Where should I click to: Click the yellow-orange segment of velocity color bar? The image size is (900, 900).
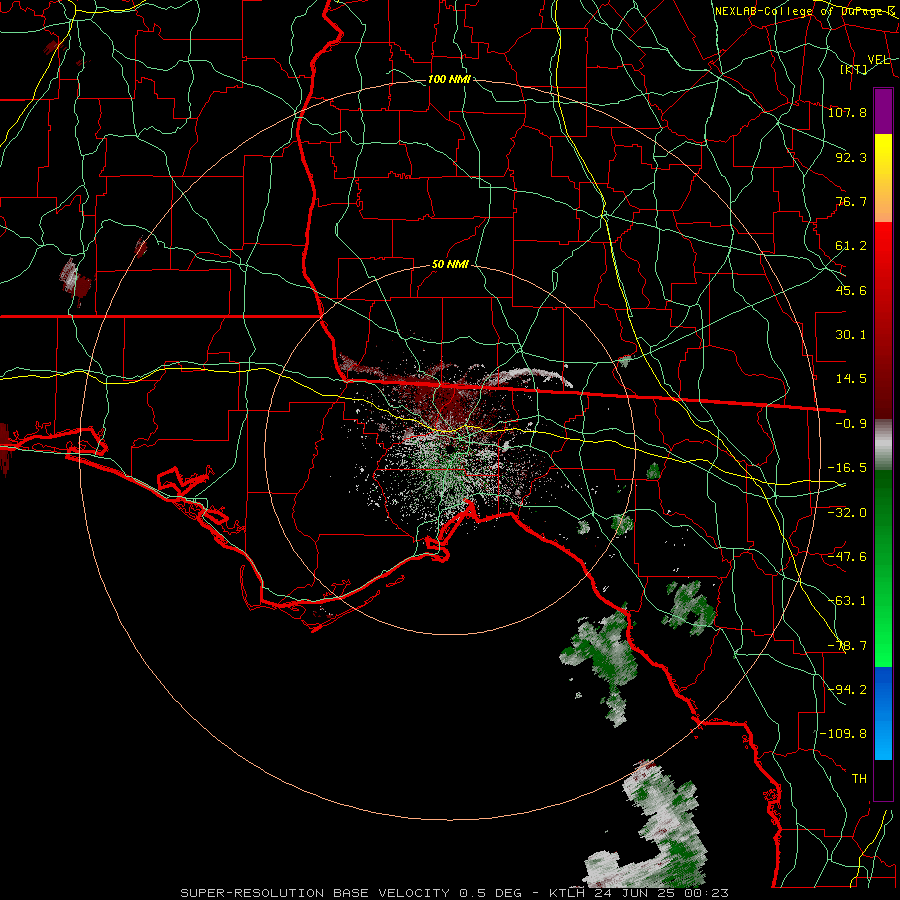(x=883, y=178)
